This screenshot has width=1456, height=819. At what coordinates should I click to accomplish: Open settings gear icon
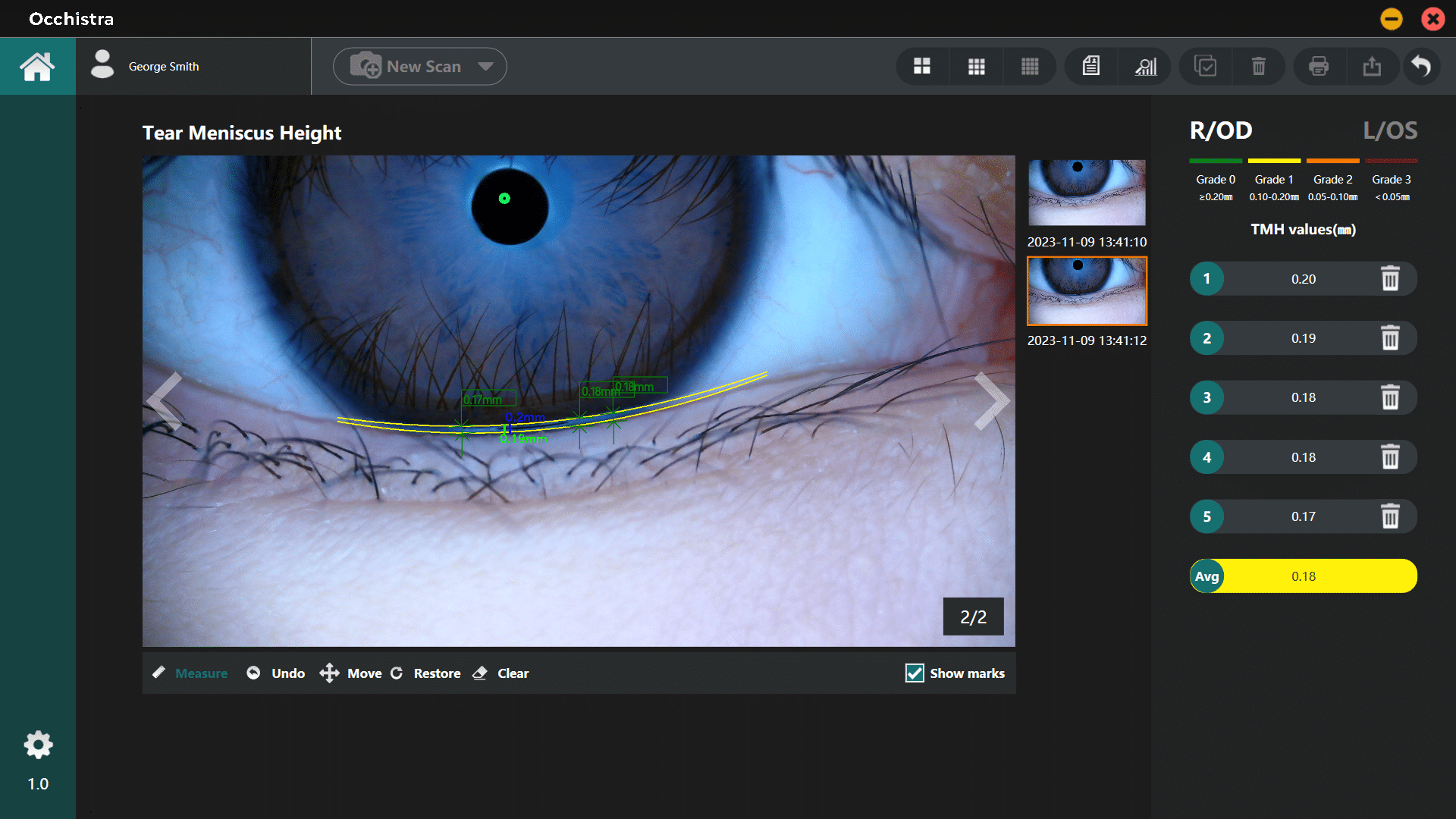tap(38, 745)
